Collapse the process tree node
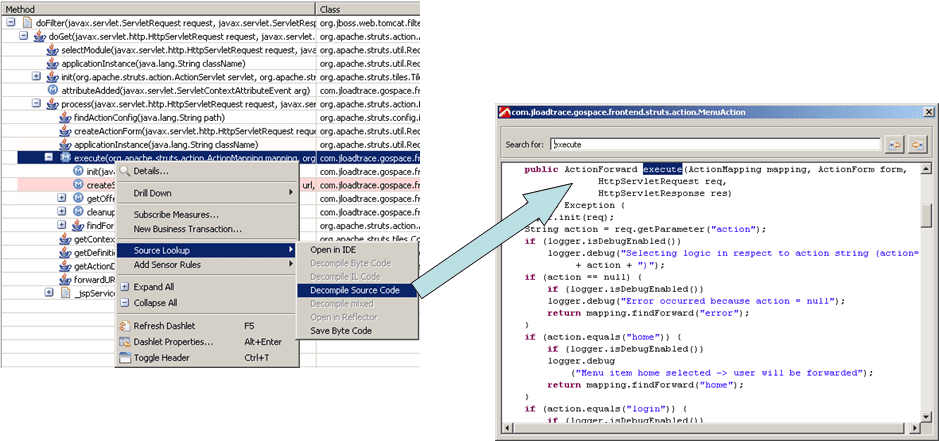Viewport: 939px width, 441px height. [x=37, y=104]
